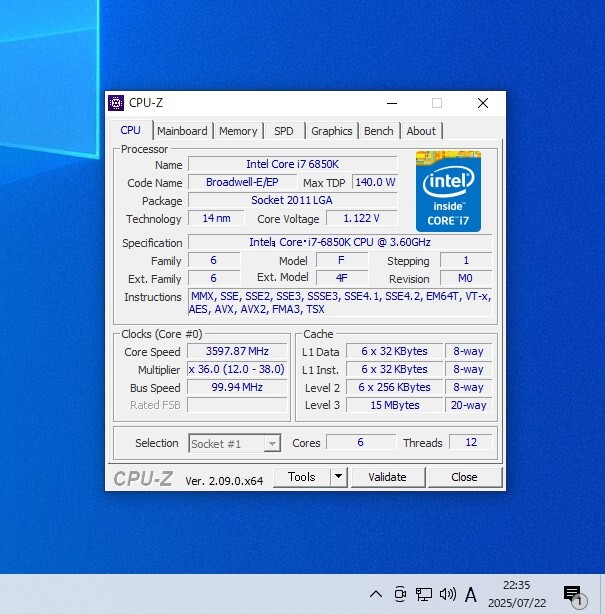Open the notification center icon
Image resolution: width=605 pixels, height=614 pixels.
point(573,595)
